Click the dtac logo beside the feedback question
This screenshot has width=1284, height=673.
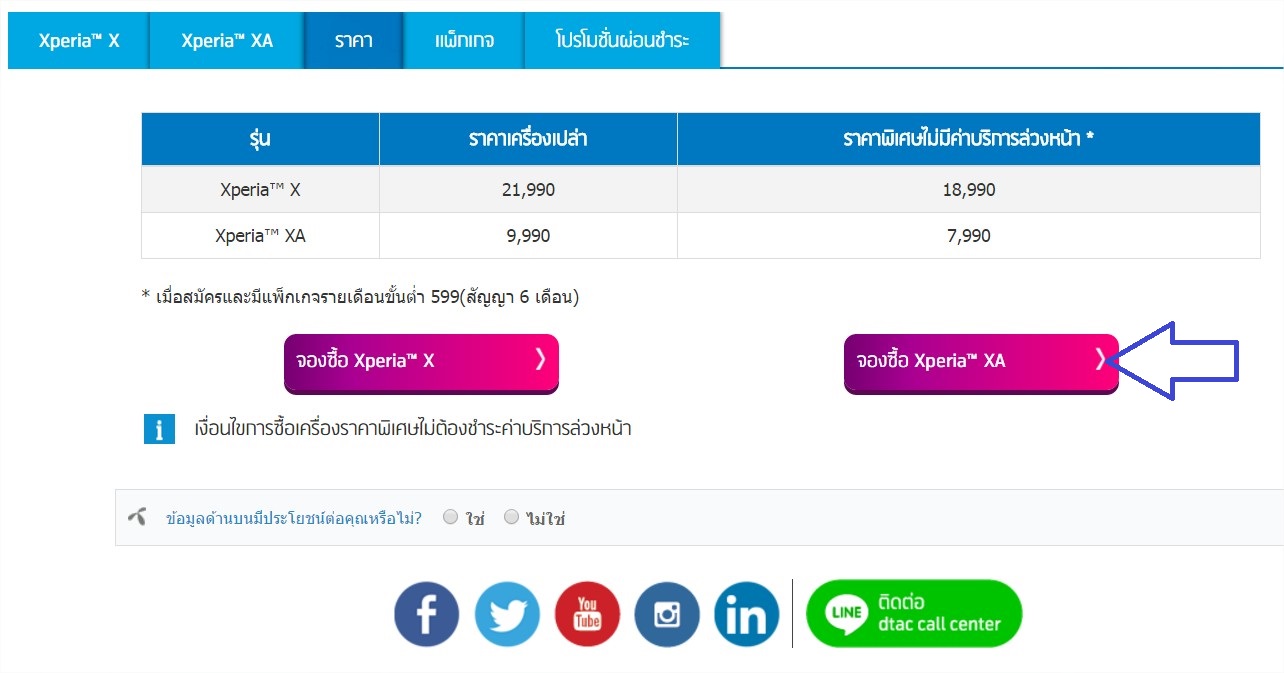coord(138,517)
